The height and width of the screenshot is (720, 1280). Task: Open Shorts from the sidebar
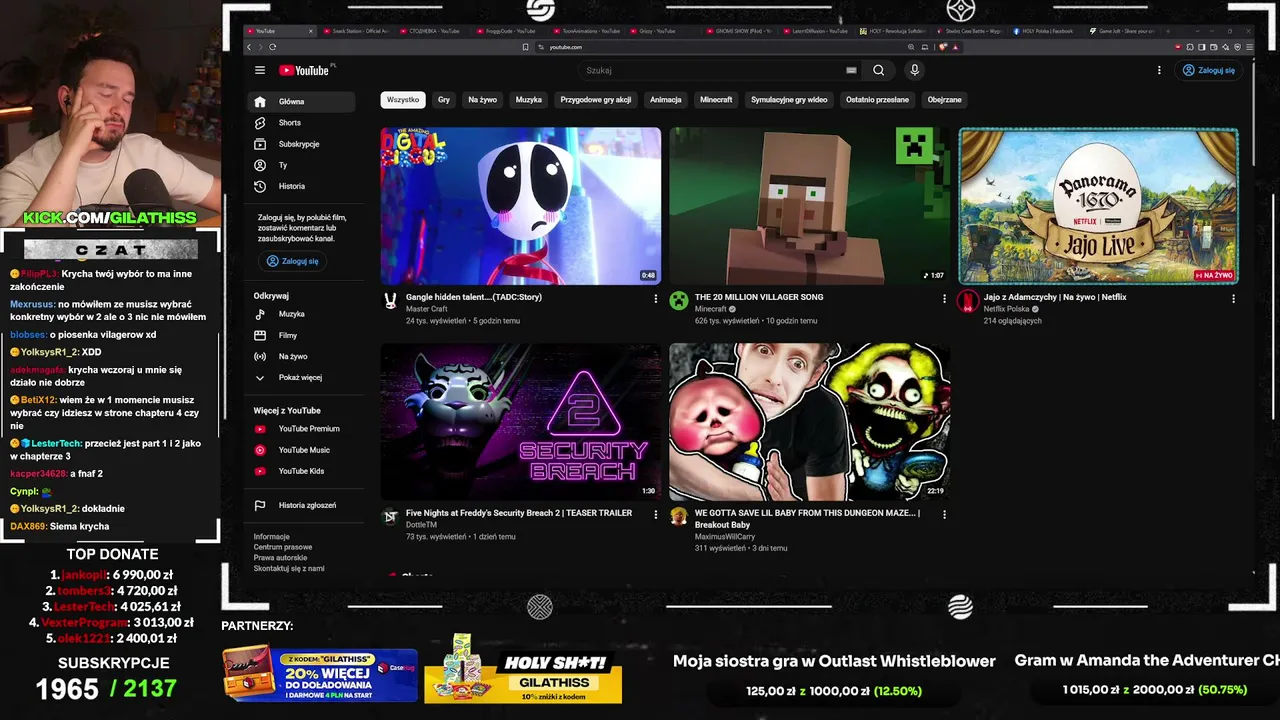pyautogui.click(x=301, y=123)
